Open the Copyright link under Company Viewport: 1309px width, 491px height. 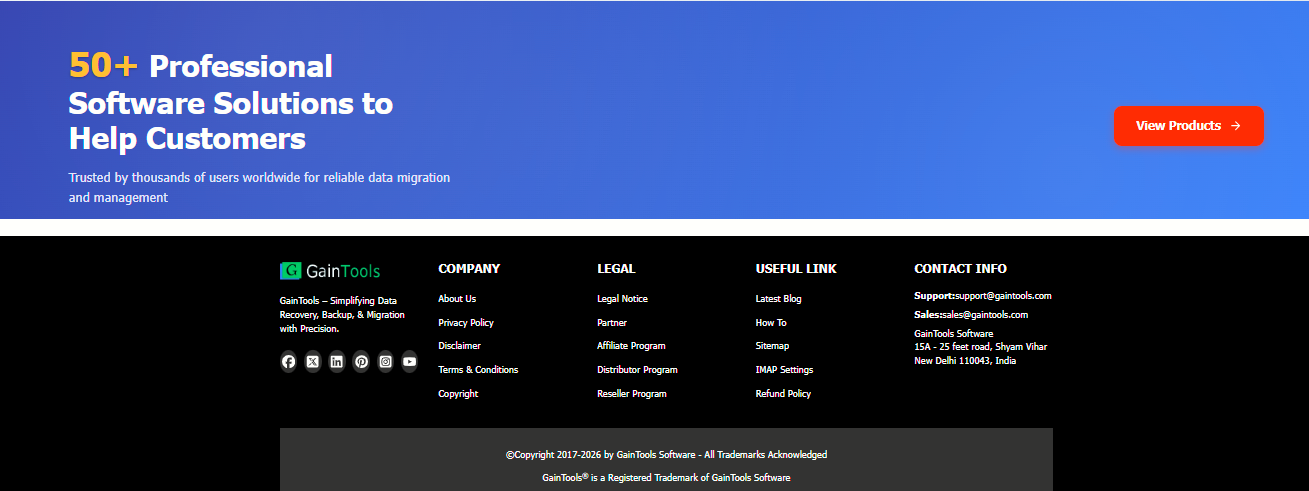pos(458,394)
